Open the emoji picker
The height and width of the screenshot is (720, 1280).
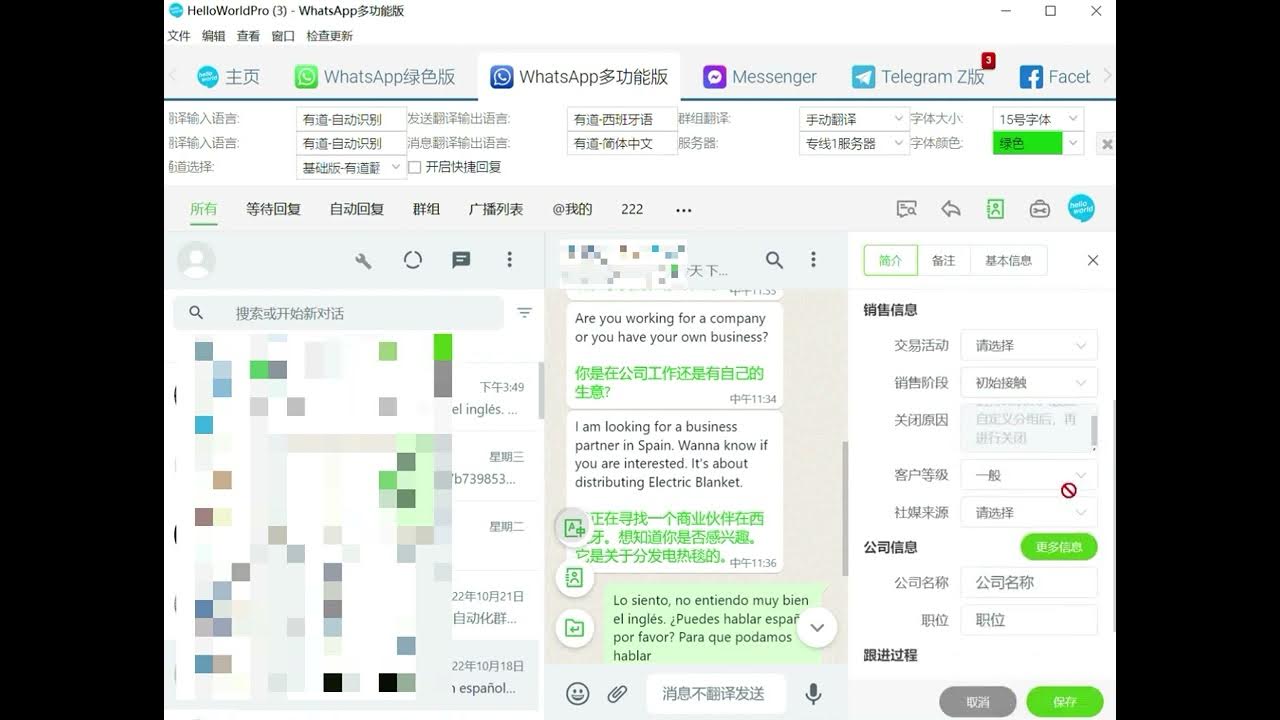click(577, 693)
